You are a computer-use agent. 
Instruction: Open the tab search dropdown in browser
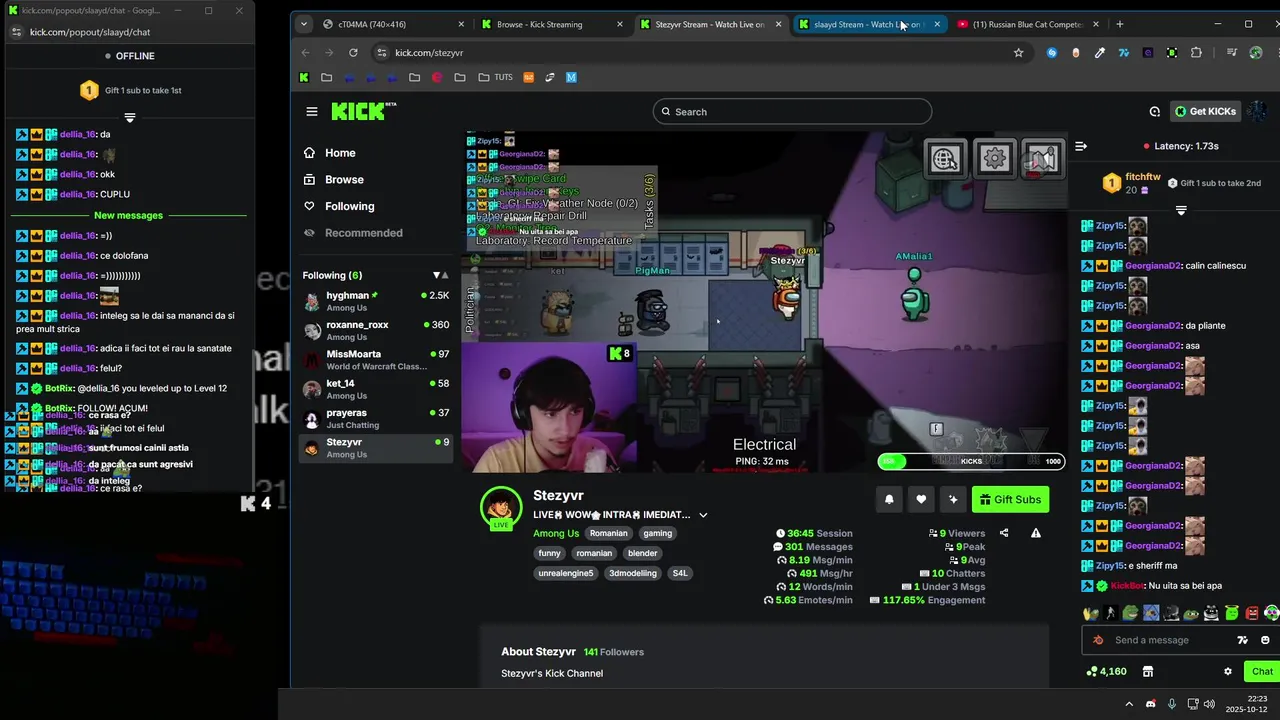[x=306, y=24]
